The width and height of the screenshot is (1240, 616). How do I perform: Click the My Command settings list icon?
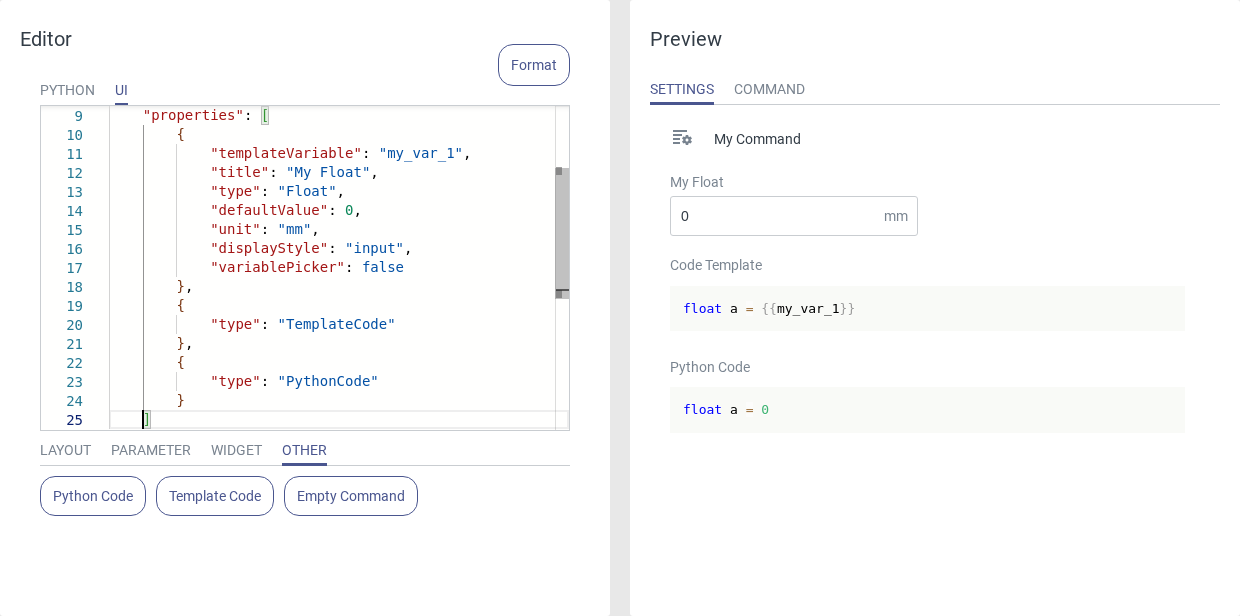tap(682, 138)
